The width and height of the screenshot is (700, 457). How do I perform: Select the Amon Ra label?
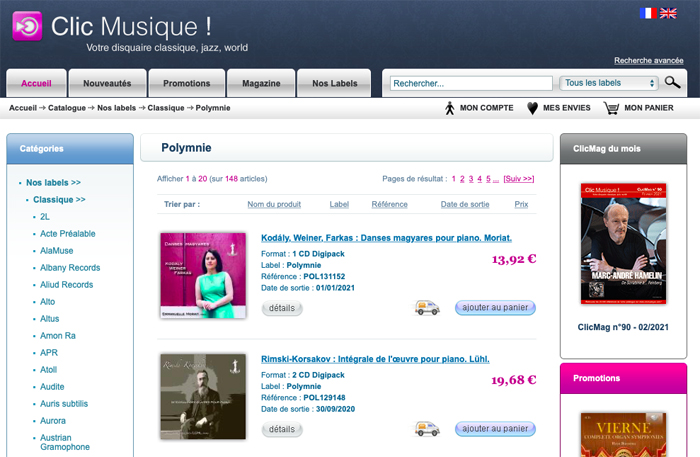(58, 336)
